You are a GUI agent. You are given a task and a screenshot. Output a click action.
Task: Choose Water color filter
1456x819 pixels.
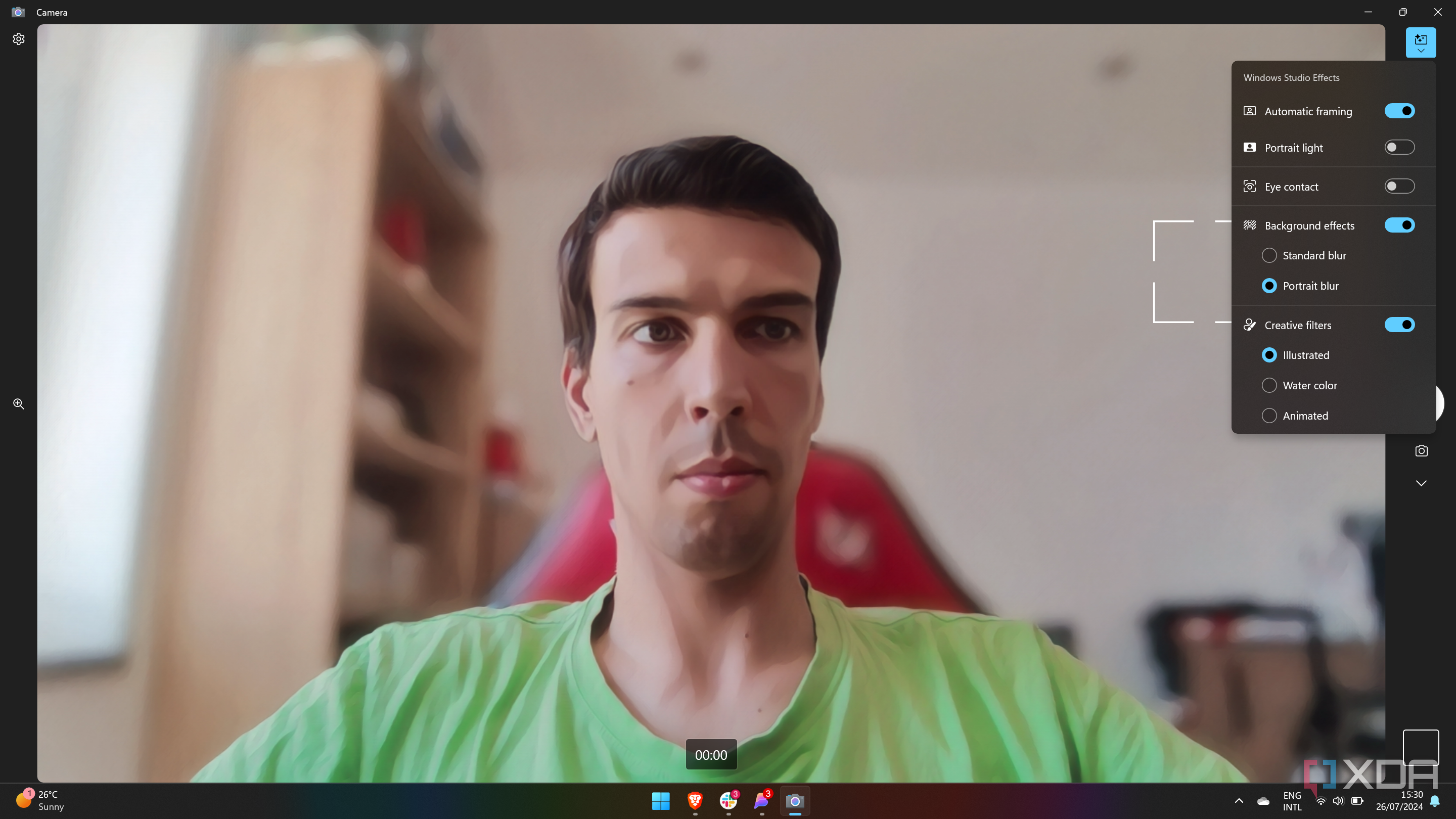(1269, 385)
